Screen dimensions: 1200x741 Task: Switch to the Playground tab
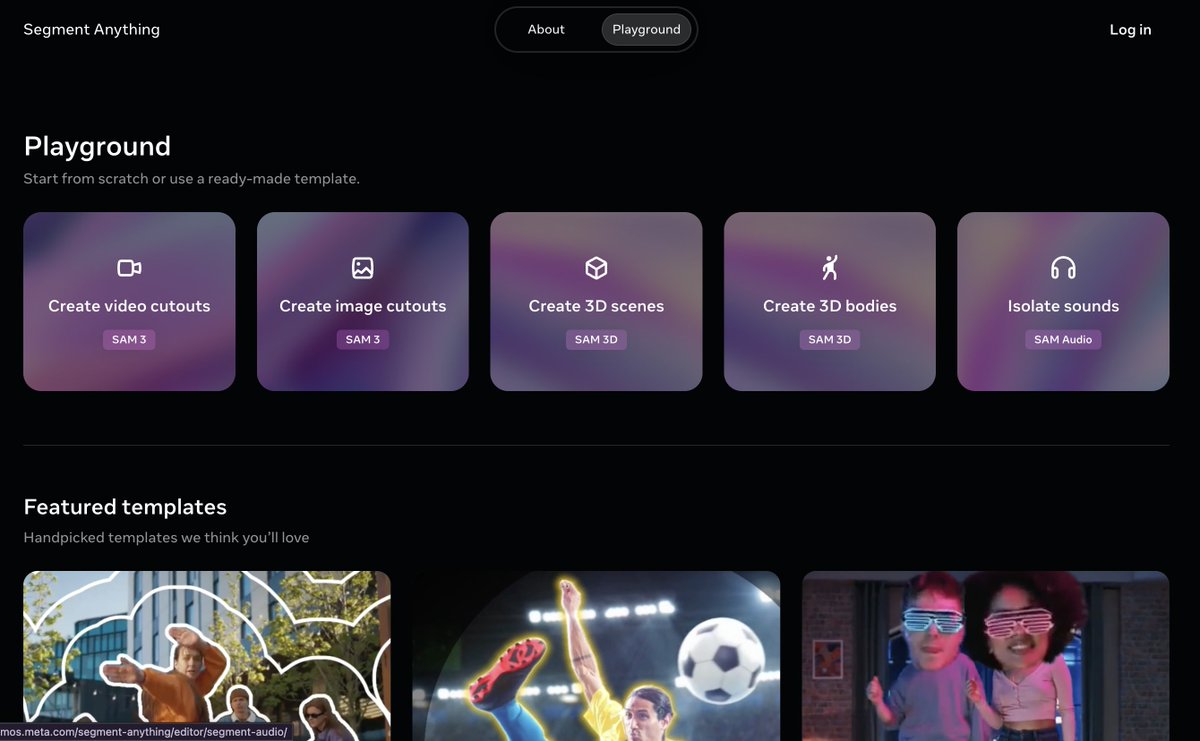point(646,30)
